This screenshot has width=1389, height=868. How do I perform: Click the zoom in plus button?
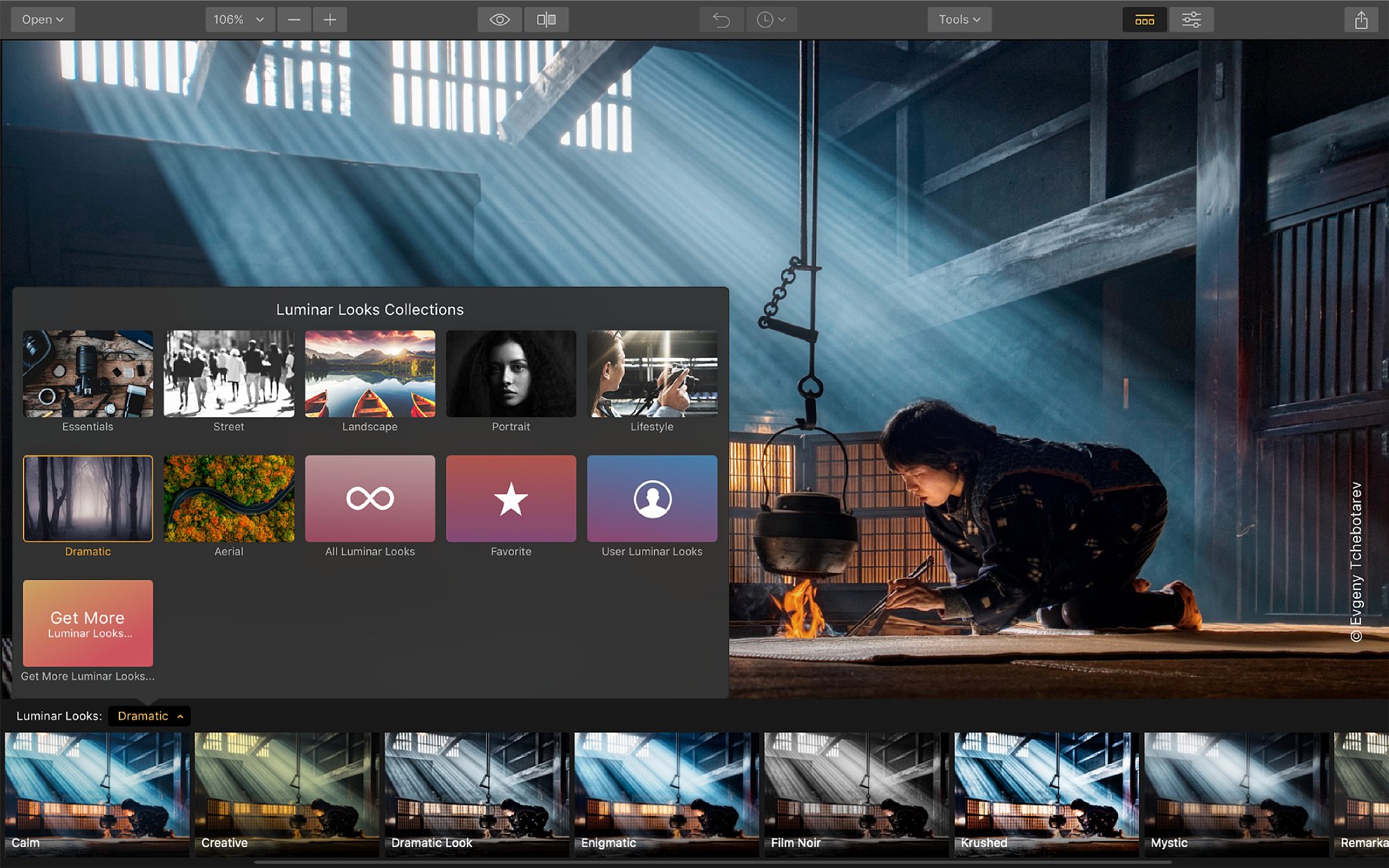330,19
